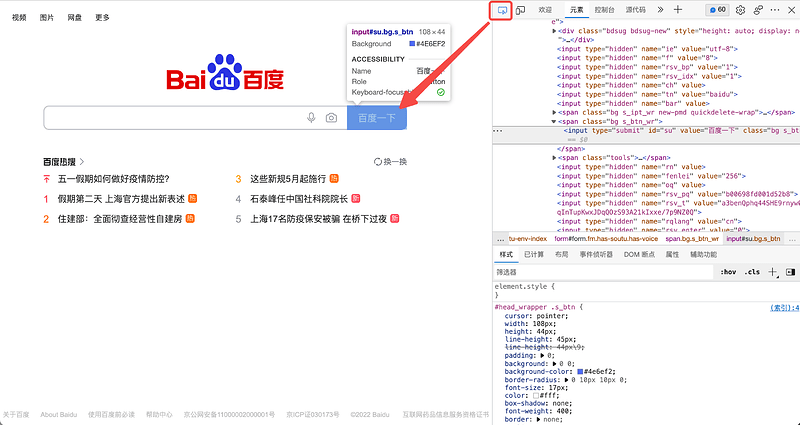
Task: Select the 已计算 sub-tab
Action: [x=534, y=255]
